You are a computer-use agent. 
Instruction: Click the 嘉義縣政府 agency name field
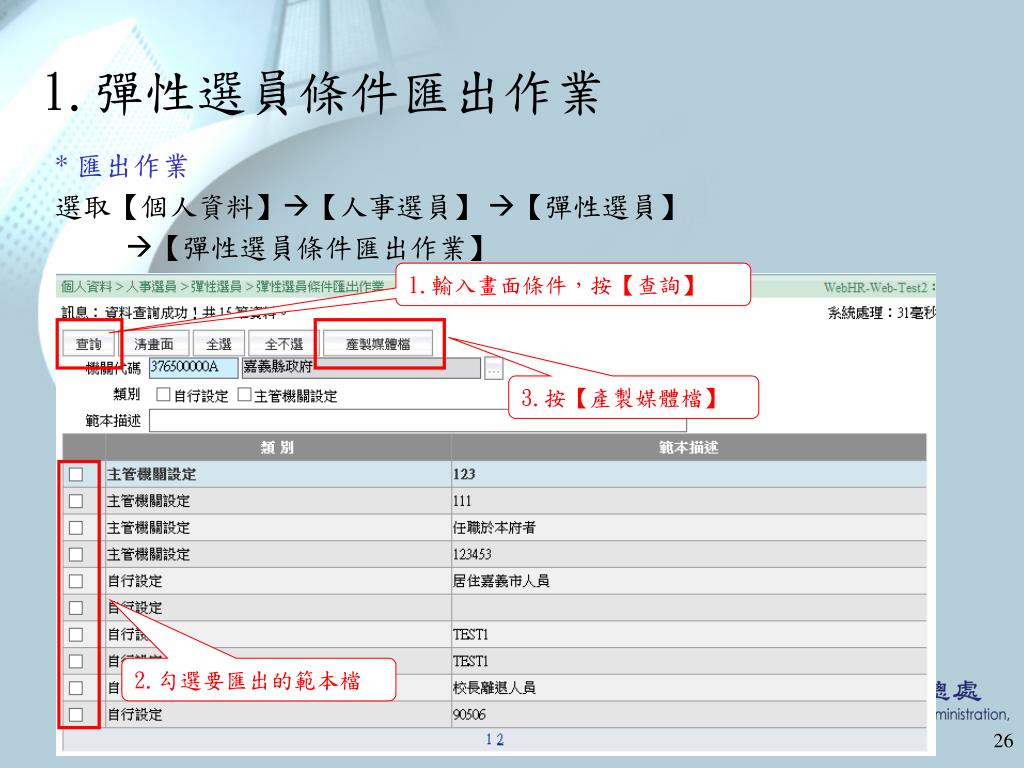[x=360, y=367]
